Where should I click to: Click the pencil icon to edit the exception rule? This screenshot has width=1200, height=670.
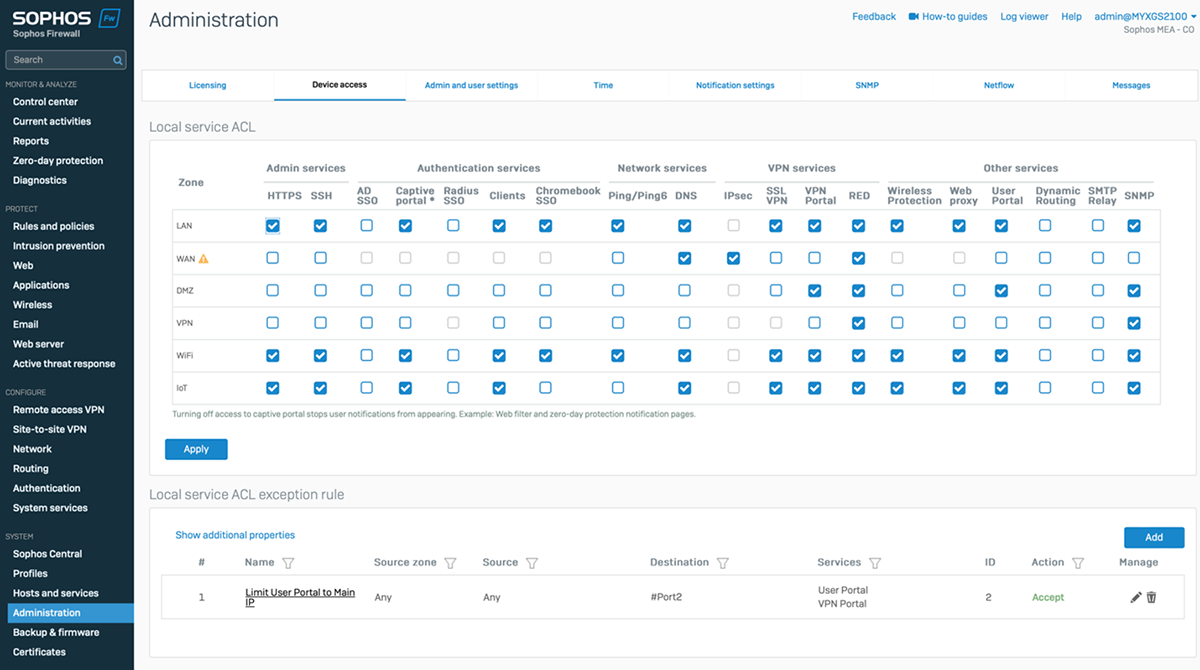coord(1135,597)
